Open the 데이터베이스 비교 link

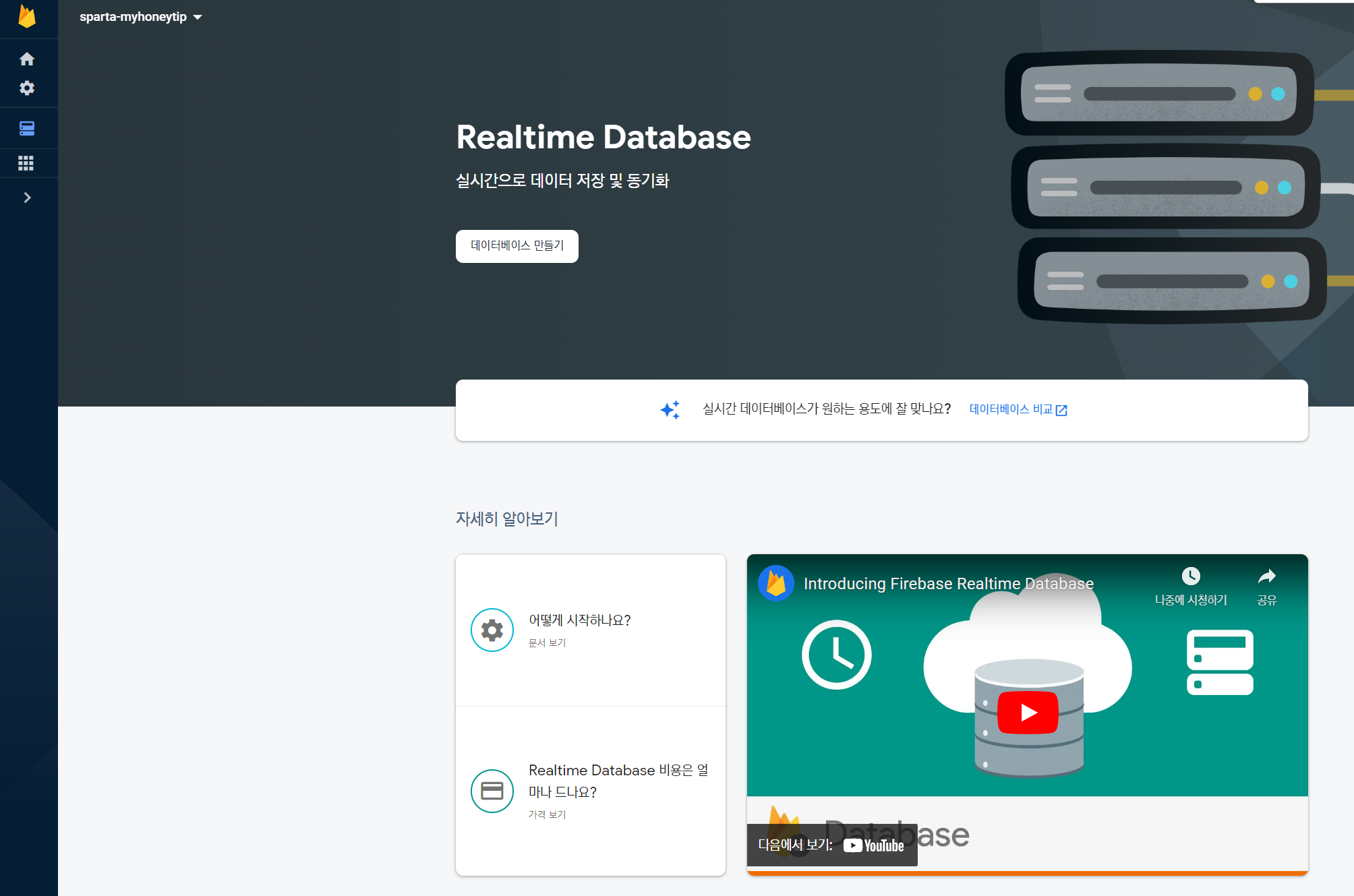tap(1018, 409)
